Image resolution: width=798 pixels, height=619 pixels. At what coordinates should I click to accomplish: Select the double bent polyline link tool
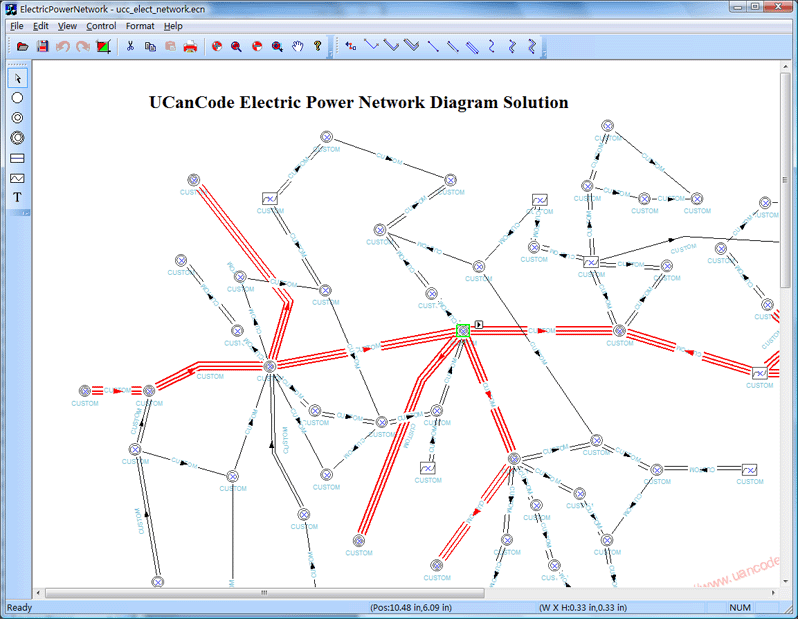(391, 47)
